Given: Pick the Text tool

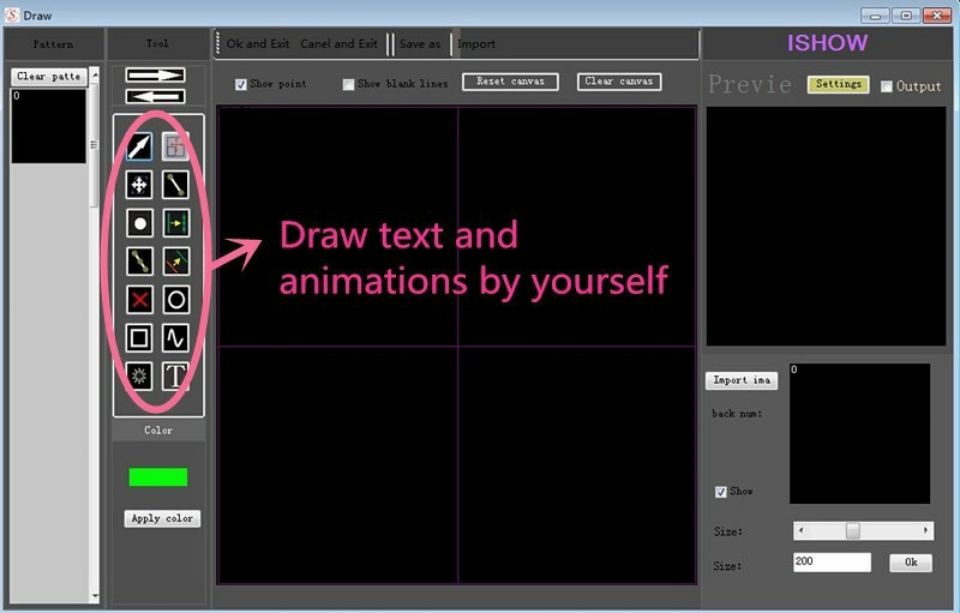Looking at the screenshot, I should (176, 377).
